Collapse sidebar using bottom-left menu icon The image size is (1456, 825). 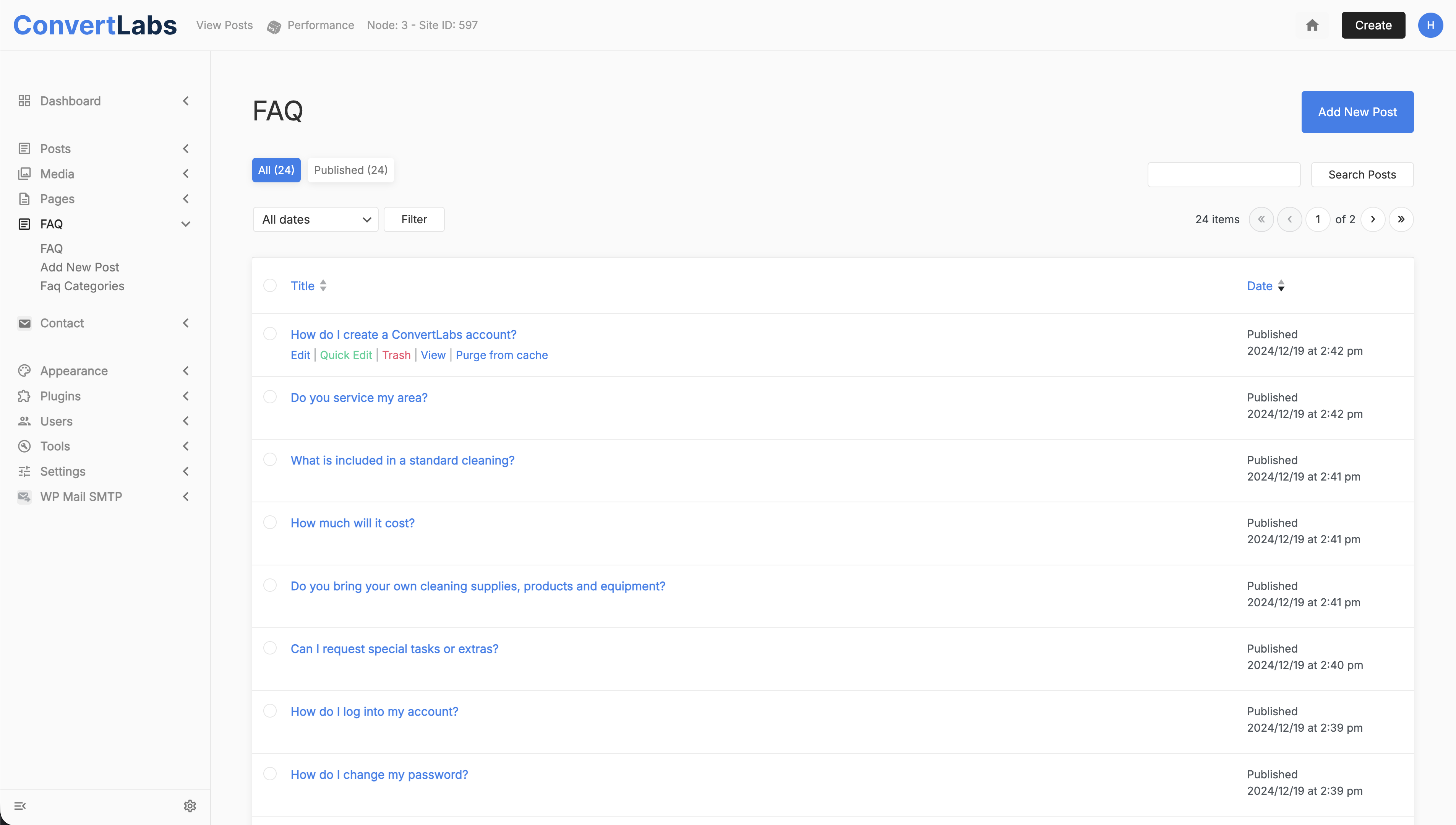coord(20,806)
